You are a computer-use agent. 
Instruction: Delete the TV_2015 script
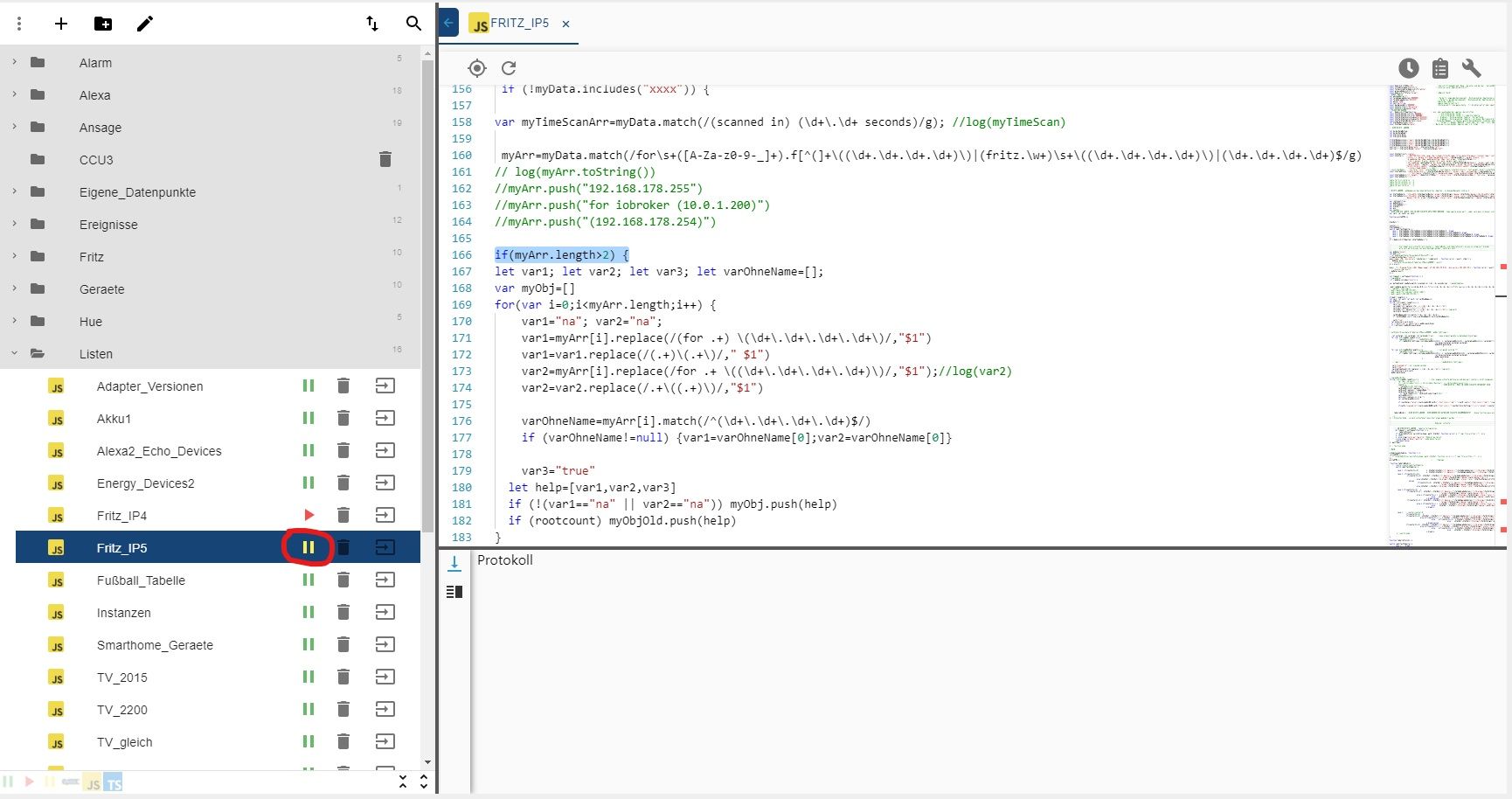pyautogui.click(x=343, y=677)
